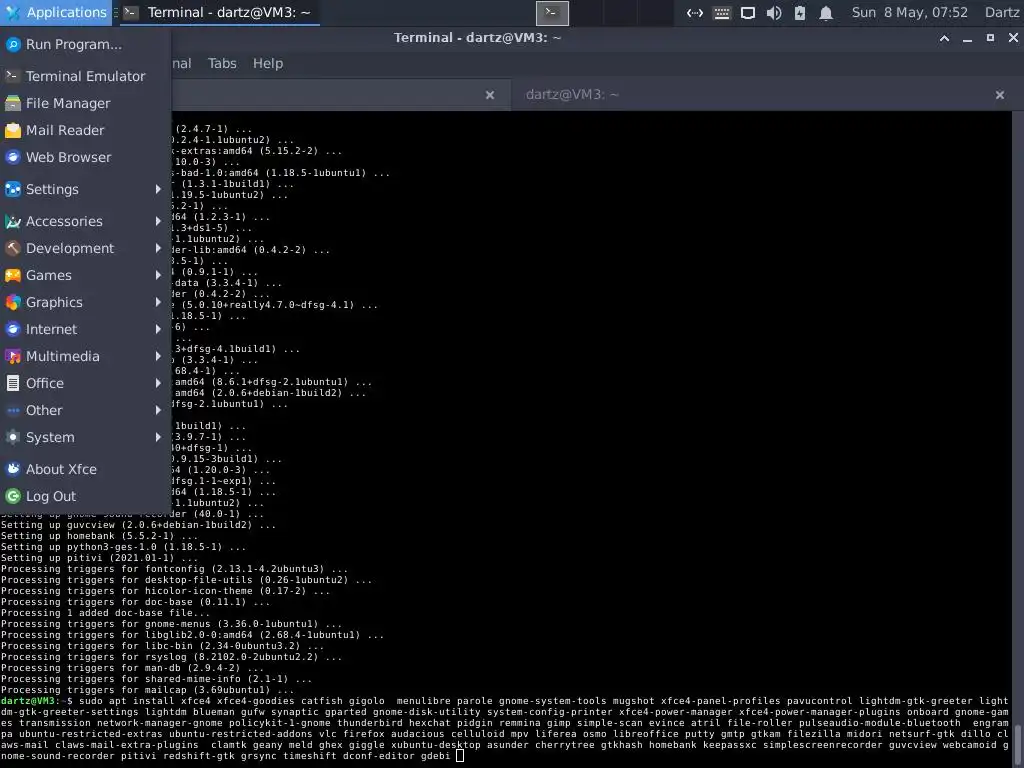Screen dimensions: 1024x768
Task: Open the network connection tray icon
Action: point(695,13)
